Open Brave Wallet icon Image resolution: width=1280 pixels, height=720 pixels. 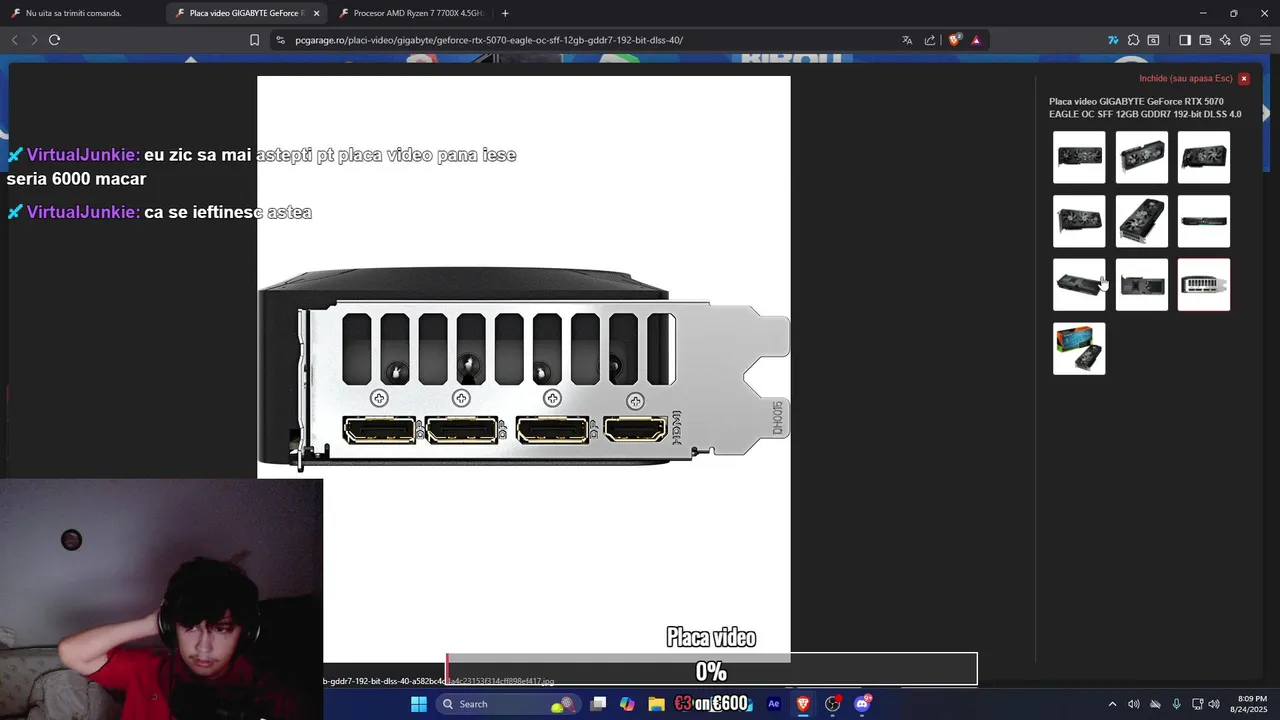click(1205, 40)
